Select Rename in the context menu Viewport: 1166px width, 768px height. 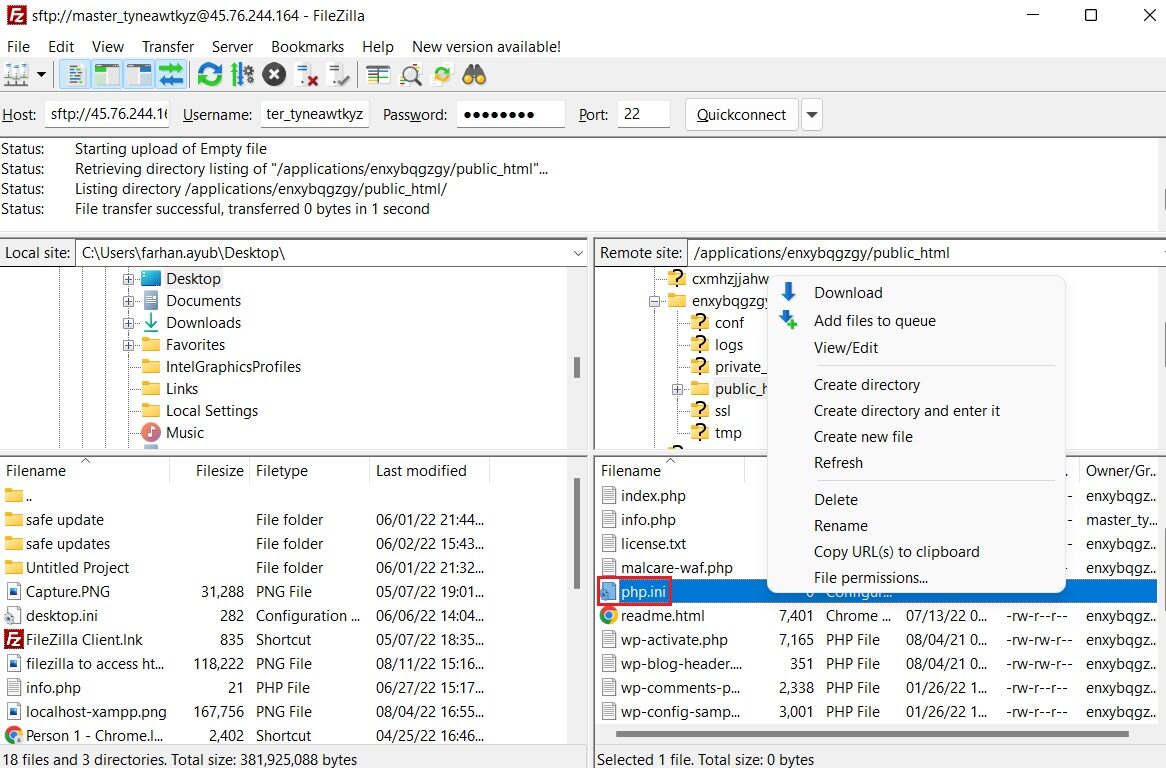click(x=916, y=526)
